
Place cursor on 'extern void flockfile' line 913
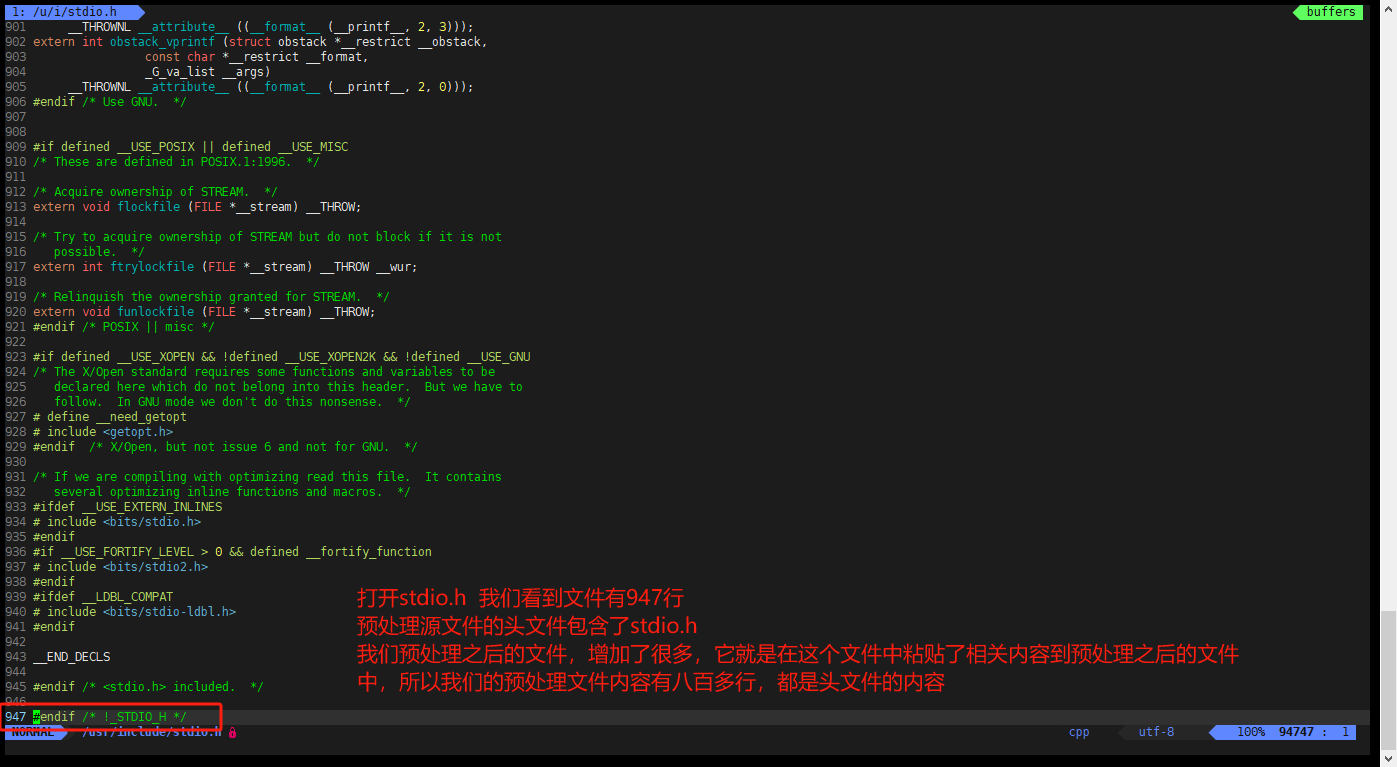[197, 207]
